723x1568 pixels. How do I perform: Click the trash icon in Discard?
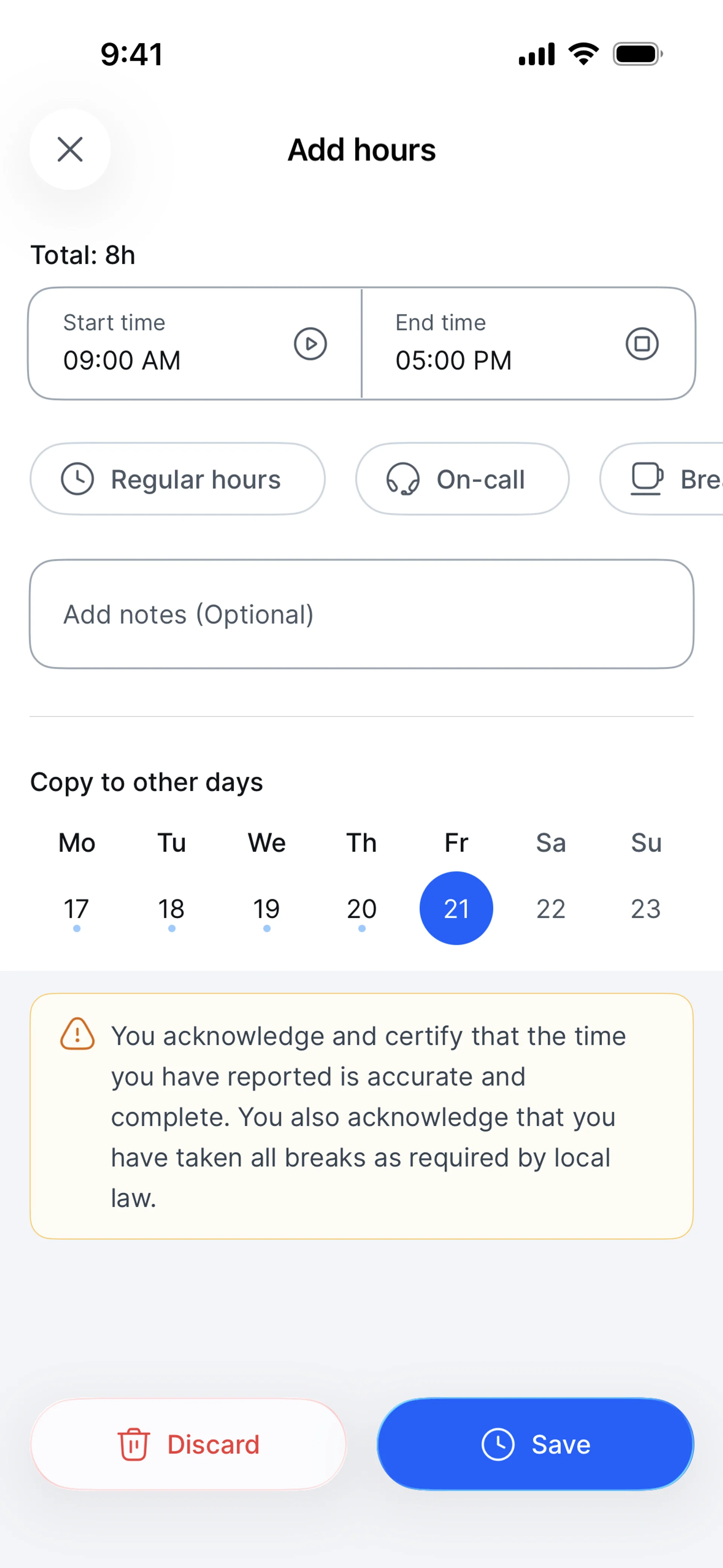133,1444
